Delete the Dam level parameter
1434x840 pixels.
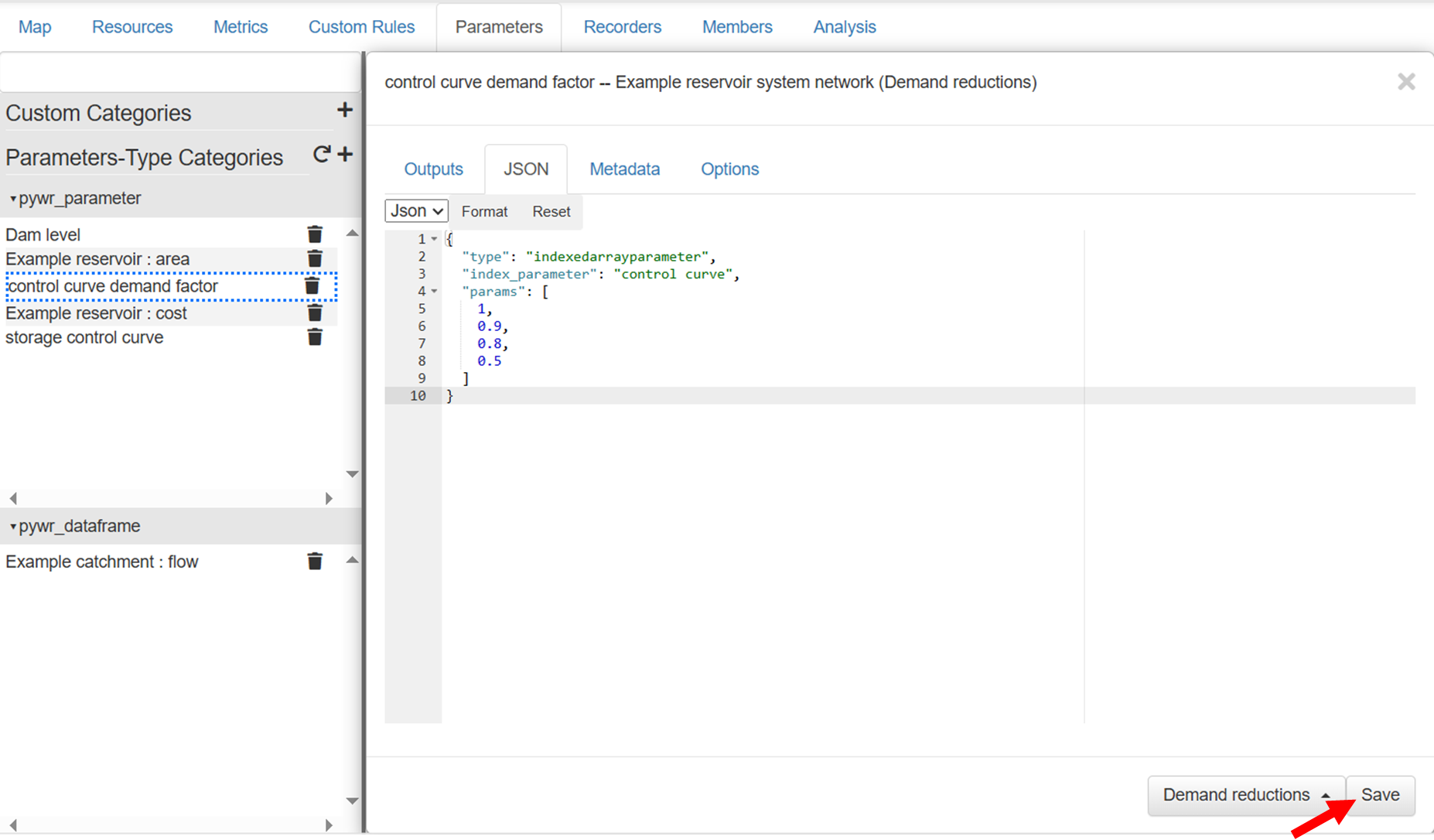315,234
